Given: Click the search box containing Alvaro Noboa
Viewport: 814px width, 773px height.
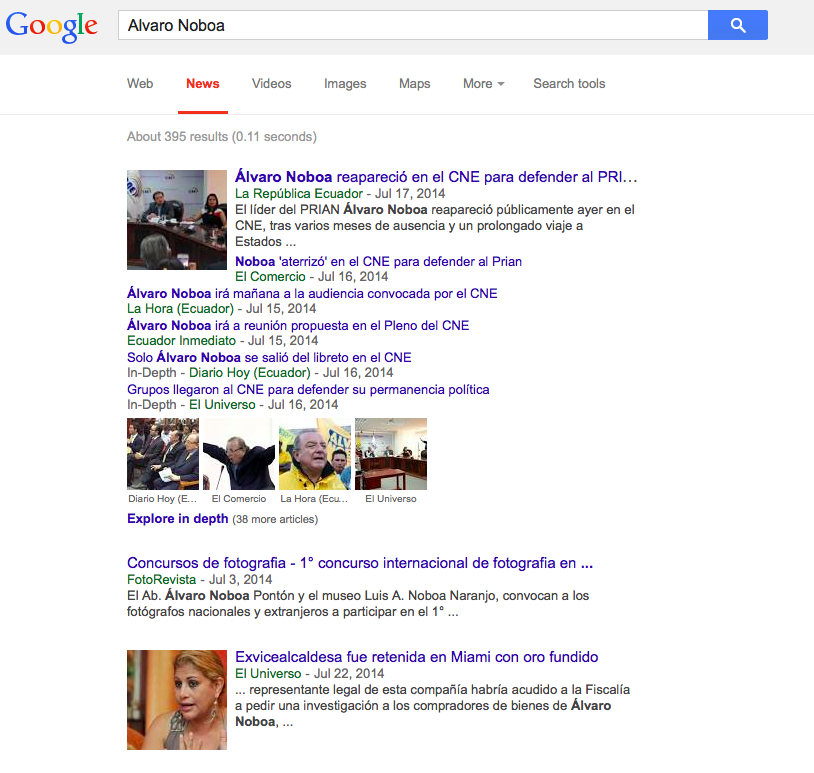Looking at the screenshot, I should [x=412, y=25].
